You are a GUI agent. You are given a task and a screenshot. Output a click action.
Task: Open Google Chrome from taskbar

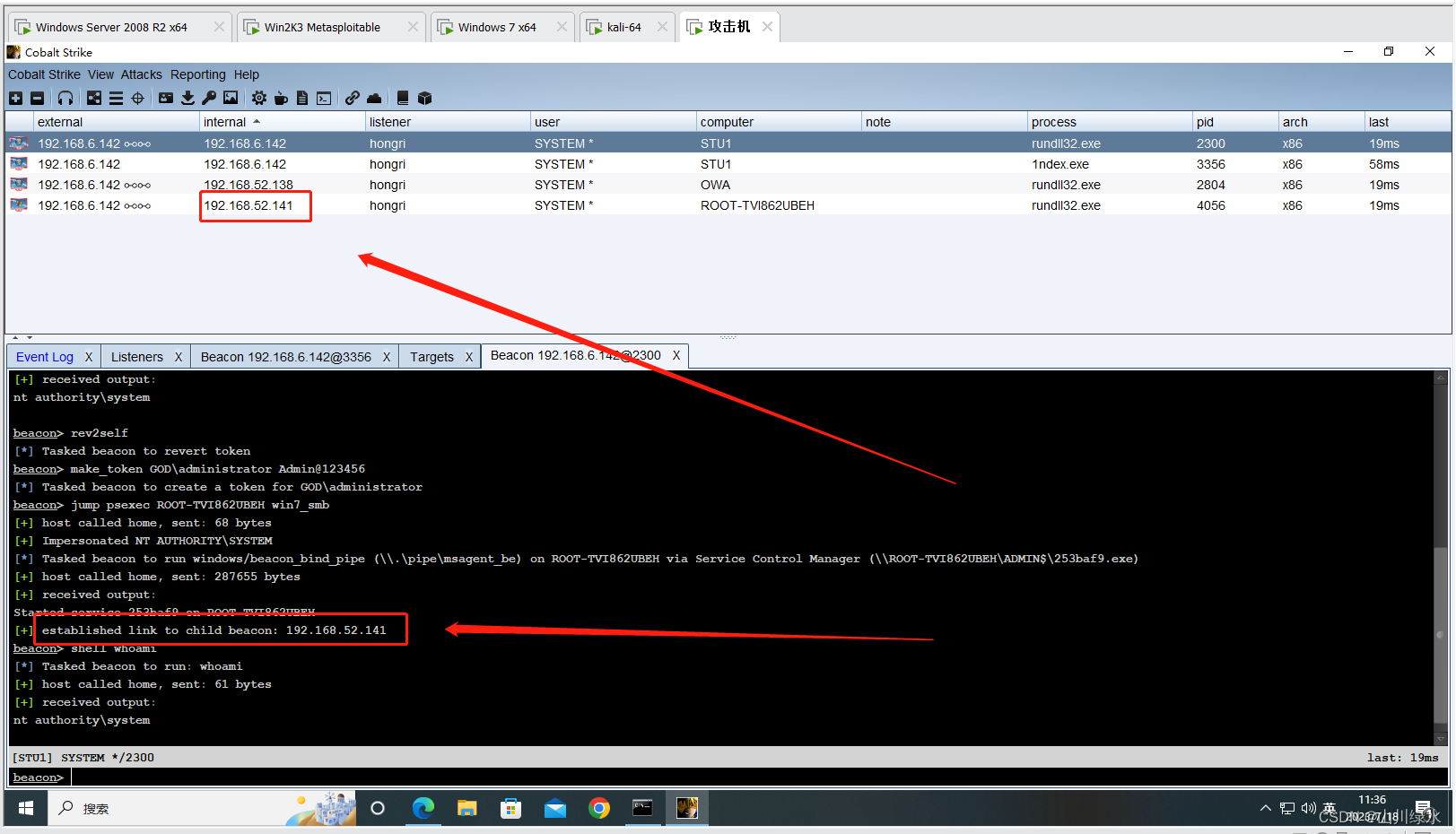599,808
